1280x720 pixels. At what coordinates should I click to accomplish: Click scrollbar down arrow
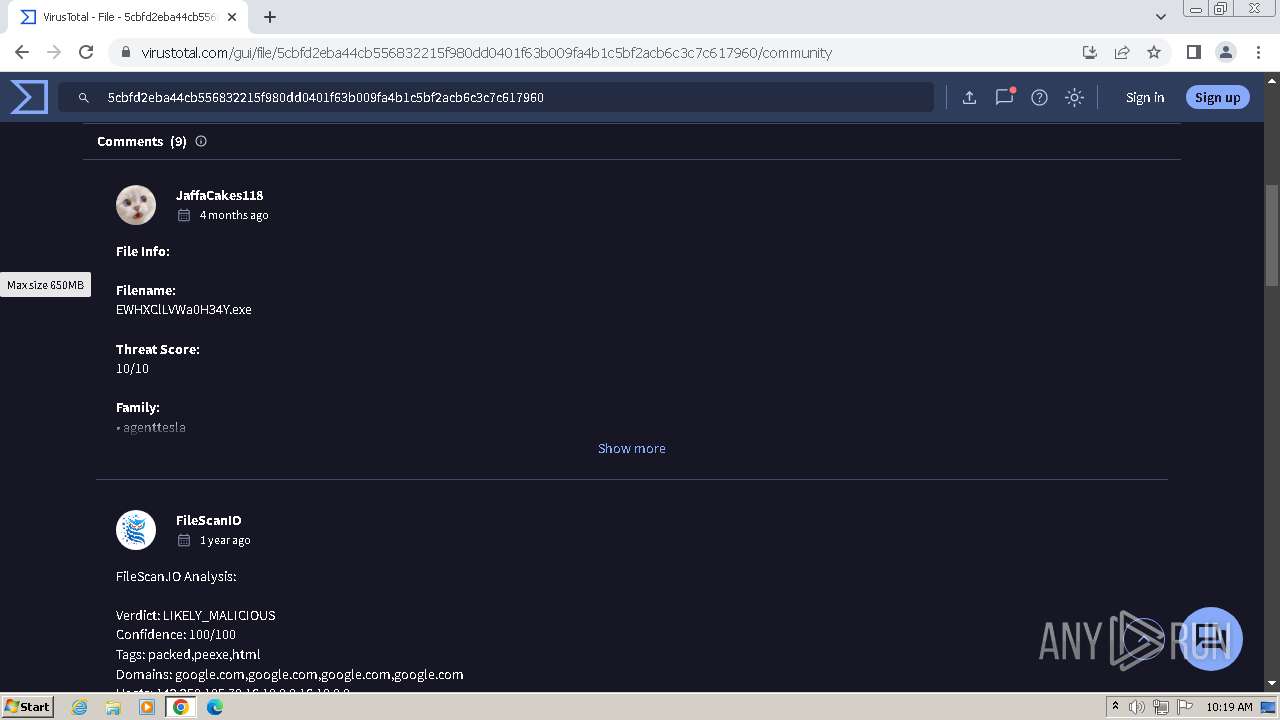pos(1272,683)
